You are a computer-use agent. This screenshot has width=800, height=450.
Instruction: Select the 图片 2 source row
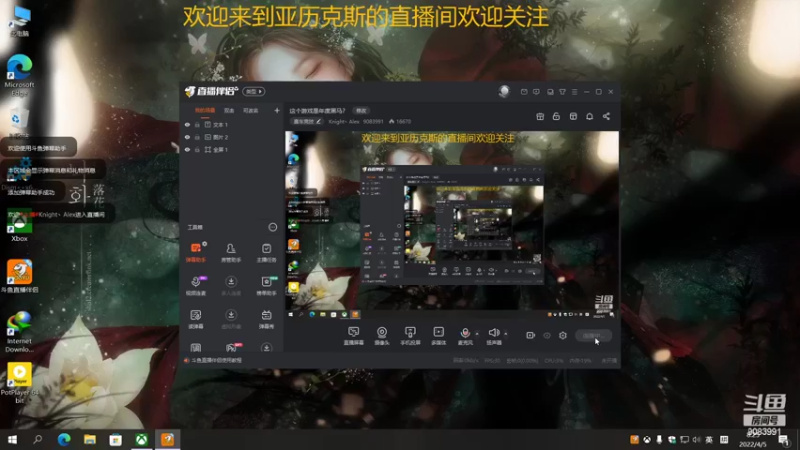click(x=232, y=137)
